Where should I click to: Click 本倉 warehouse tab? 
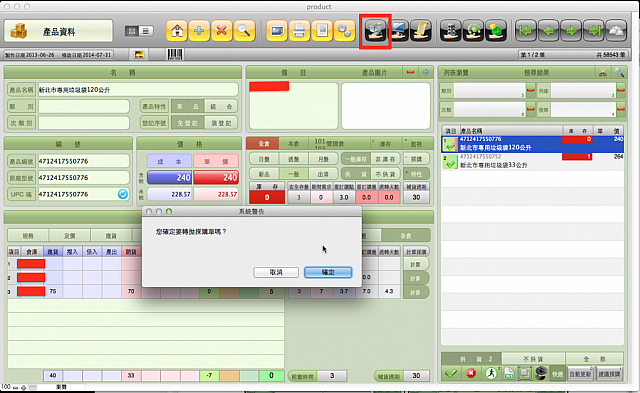pyautogui.click(x=293, y=144)
